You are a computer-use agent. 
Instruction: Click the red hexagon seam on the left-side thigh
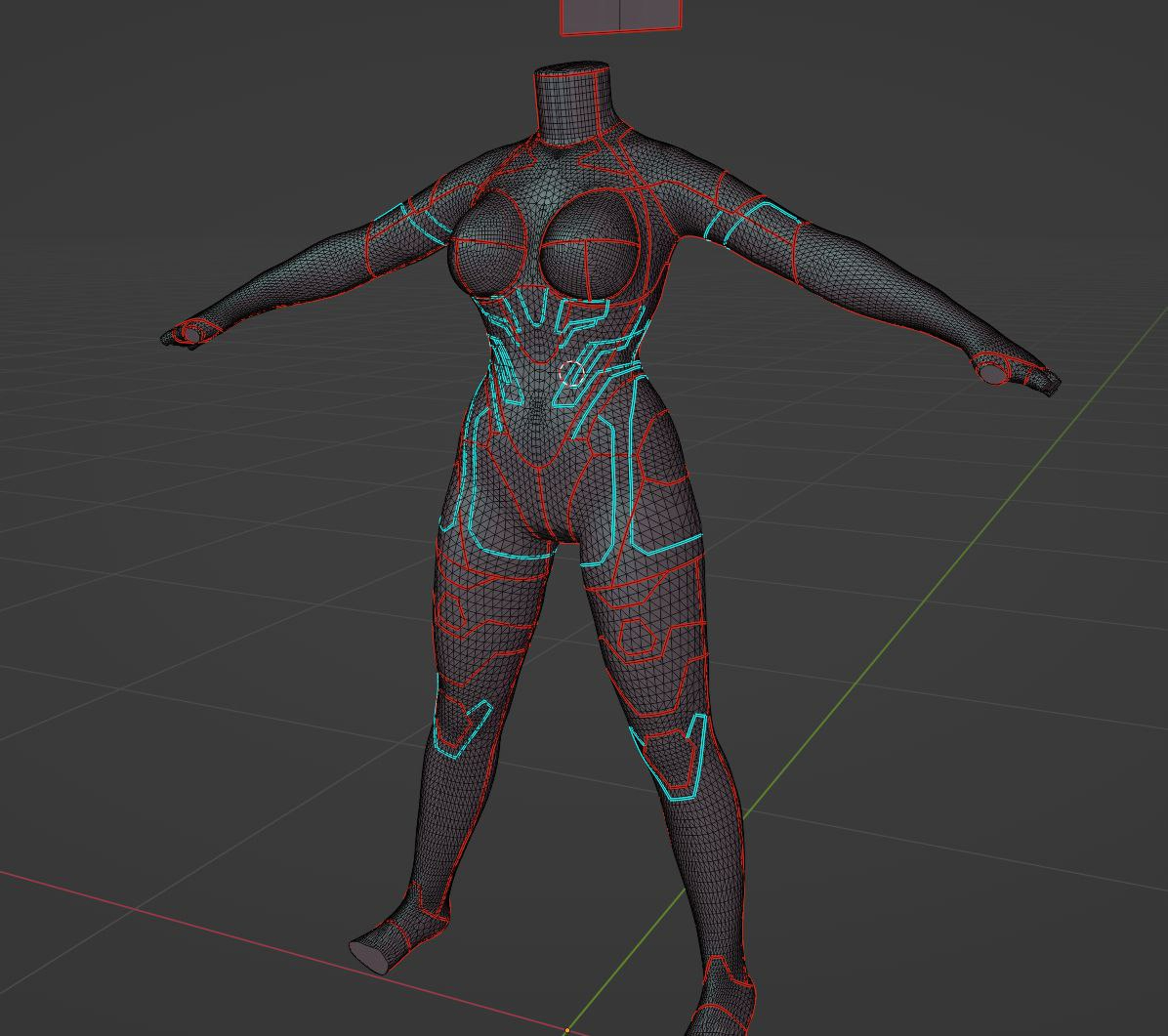click(449, 605)
